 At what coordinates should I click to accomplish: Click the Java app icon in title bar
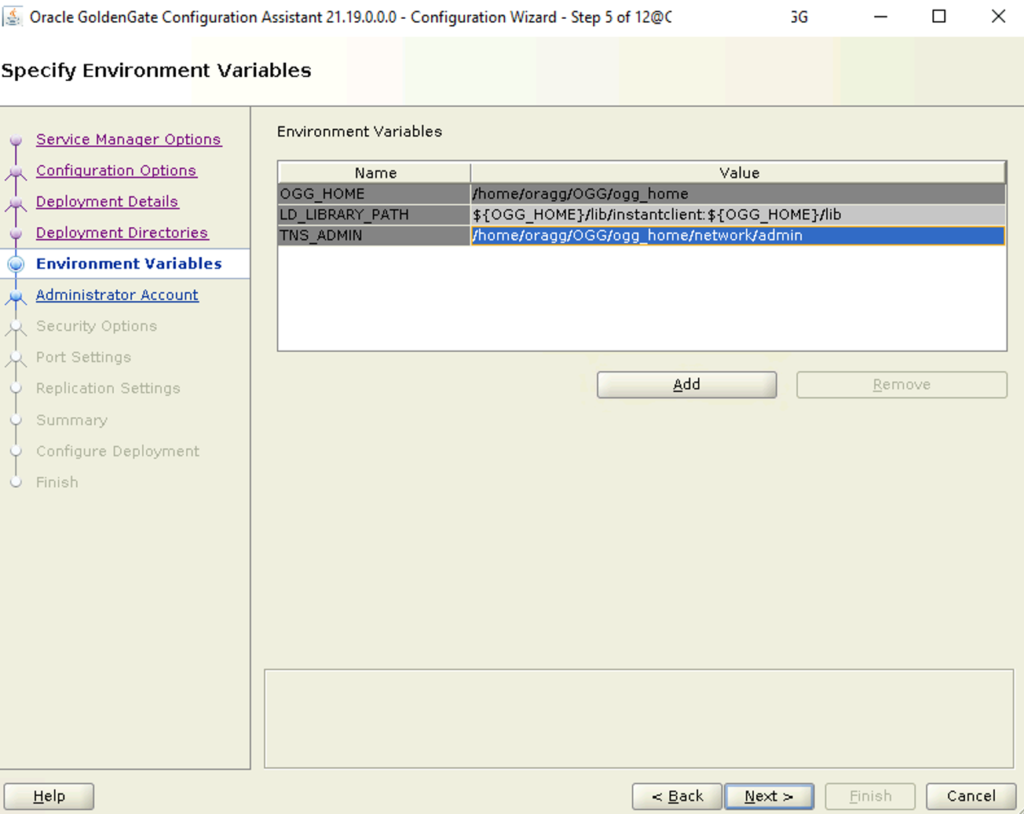click(12, 16)
